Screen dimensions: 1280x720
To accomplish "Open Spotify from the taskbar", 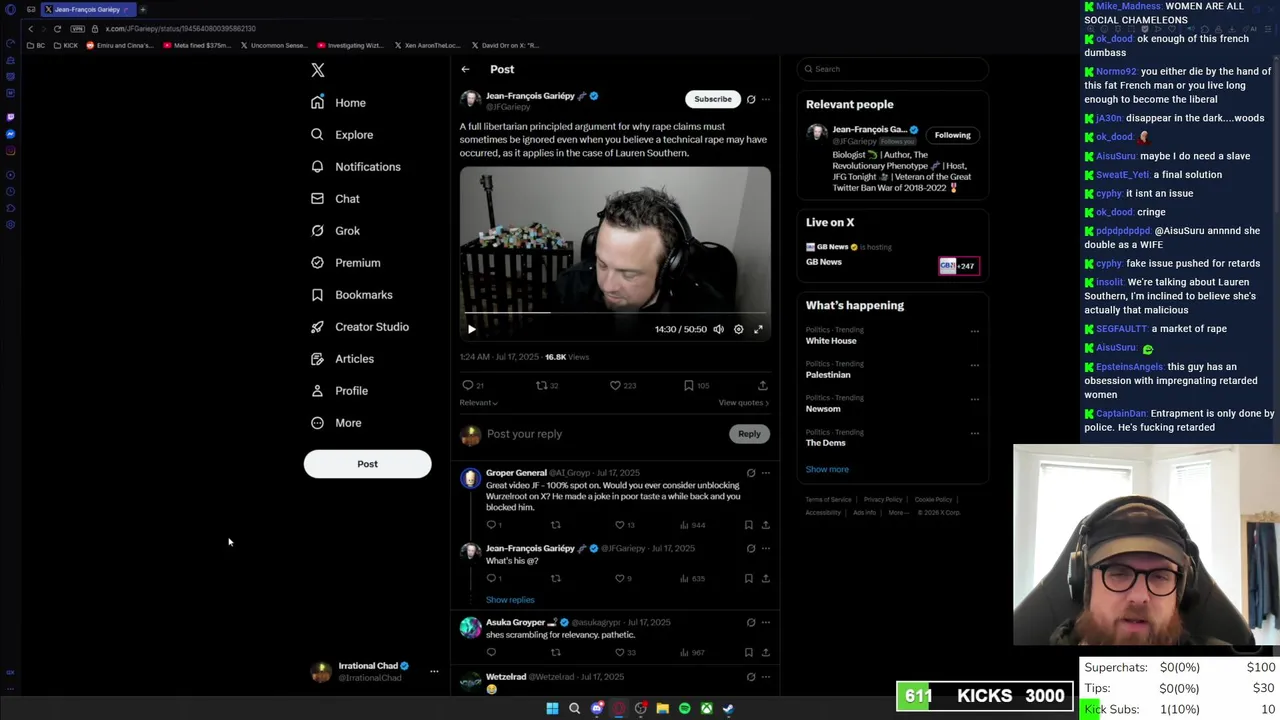I will [x=684, y=708].
